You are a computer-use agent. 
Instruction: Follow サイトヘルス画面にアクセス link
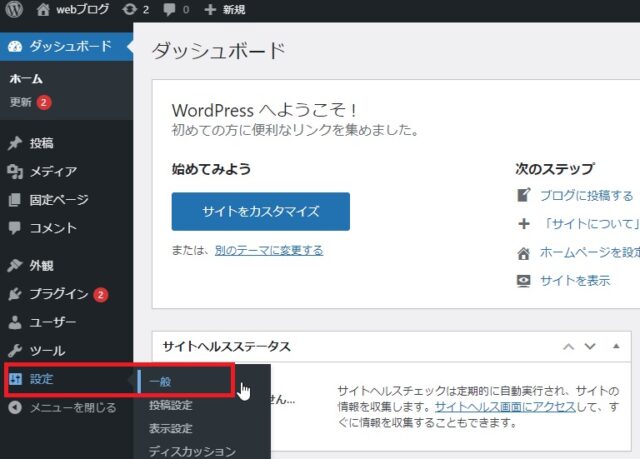pyautogui.click(x=505, y=406)
